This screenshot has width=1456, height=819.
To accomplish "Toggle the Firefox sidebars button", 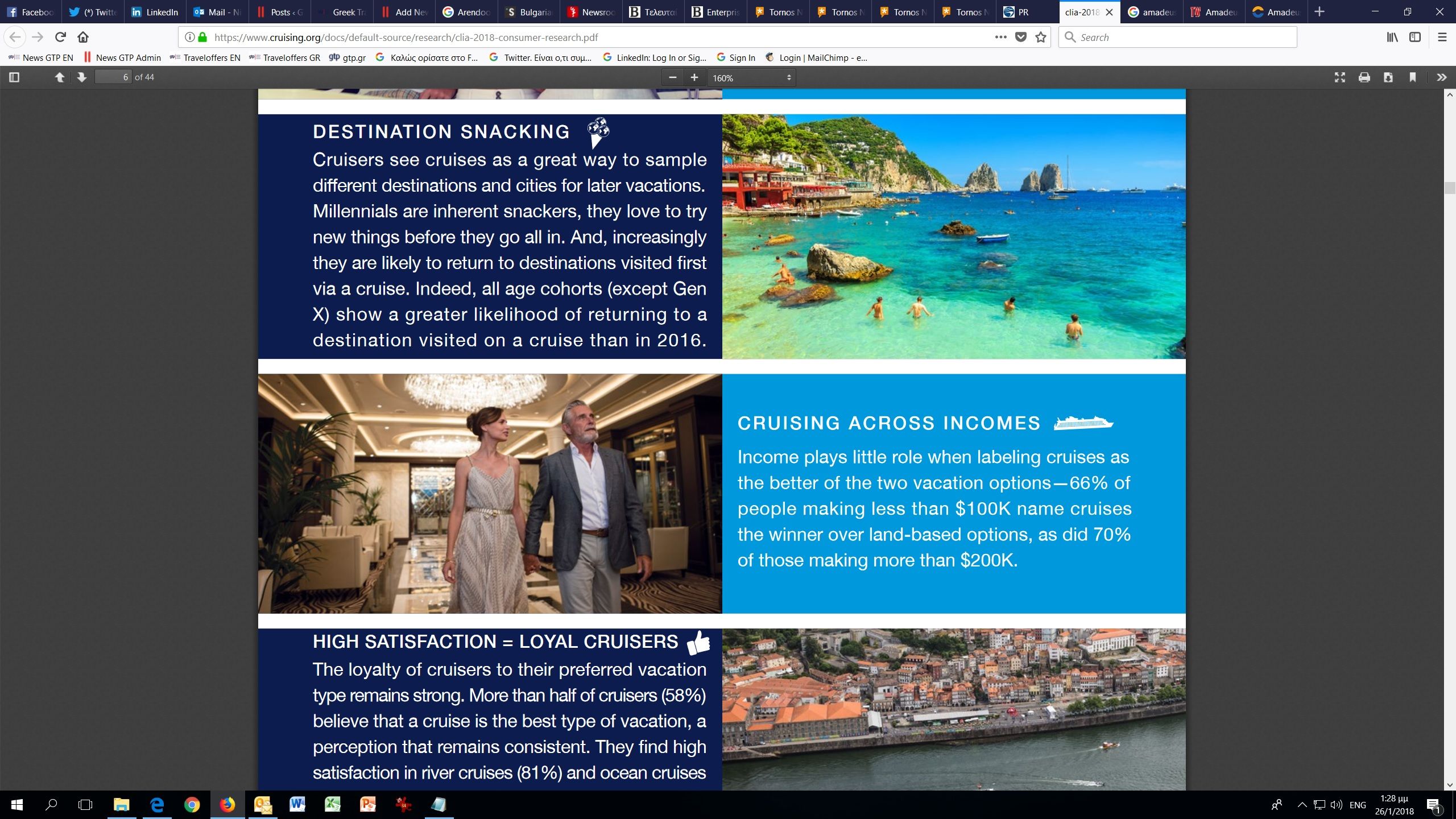I will [1415, 37].
